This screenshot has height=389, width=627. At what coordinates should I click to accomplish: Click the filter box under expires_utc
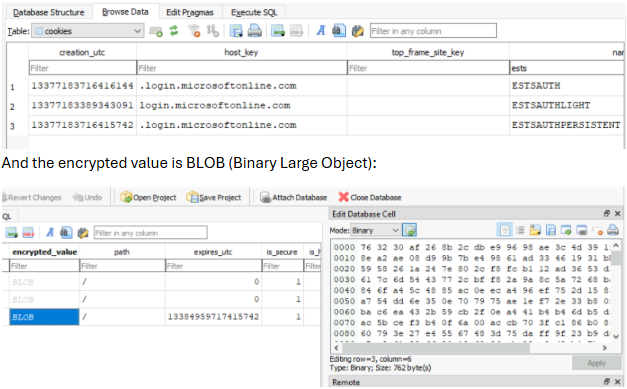click(x=213, y=266)
